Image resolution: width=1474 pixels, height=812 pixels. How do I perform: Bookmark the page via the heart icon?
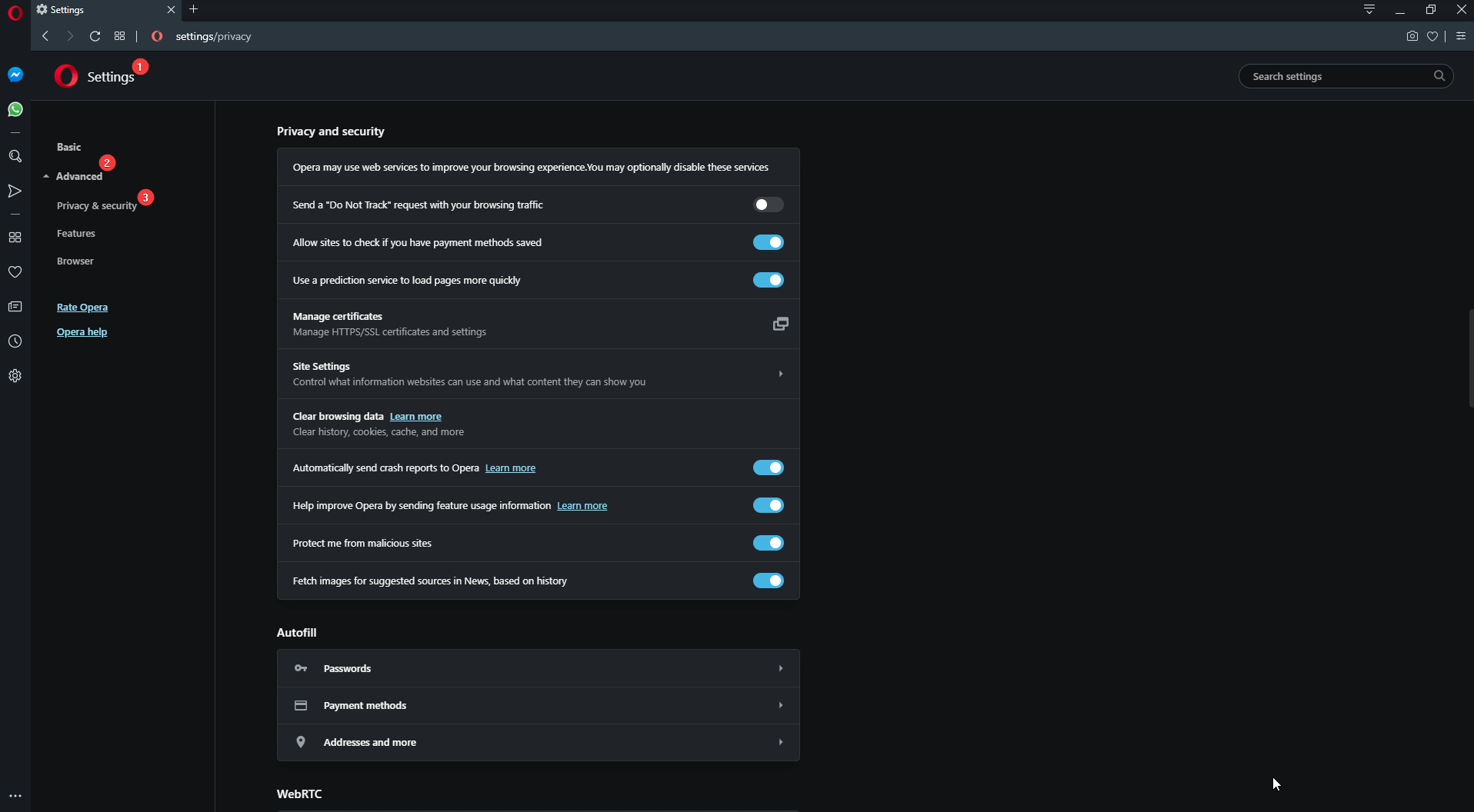click(x=1433, y=36)
